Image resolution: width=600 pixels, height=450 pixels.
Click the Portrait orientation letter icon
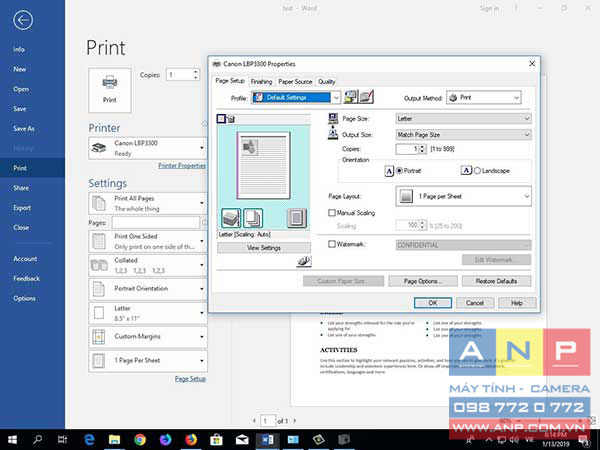pyautogui.click(x=389, y=171)
